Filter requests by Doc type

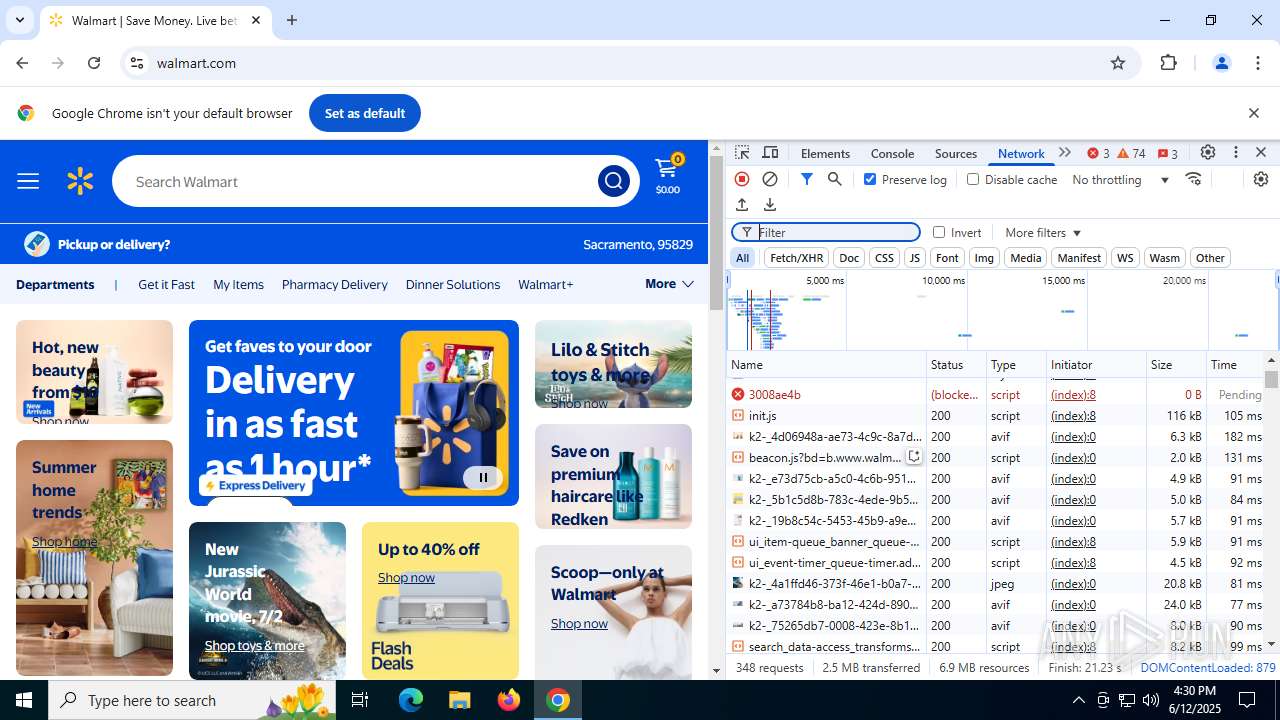tap(849, 258)
